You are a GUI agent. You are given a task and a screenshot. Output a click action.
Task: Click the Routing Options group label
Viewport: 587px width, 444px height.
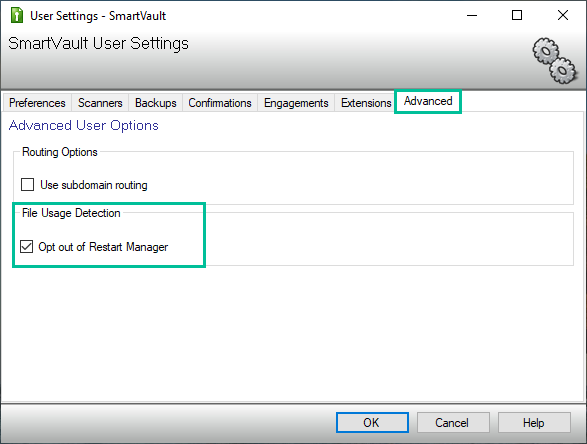point(60,152)
